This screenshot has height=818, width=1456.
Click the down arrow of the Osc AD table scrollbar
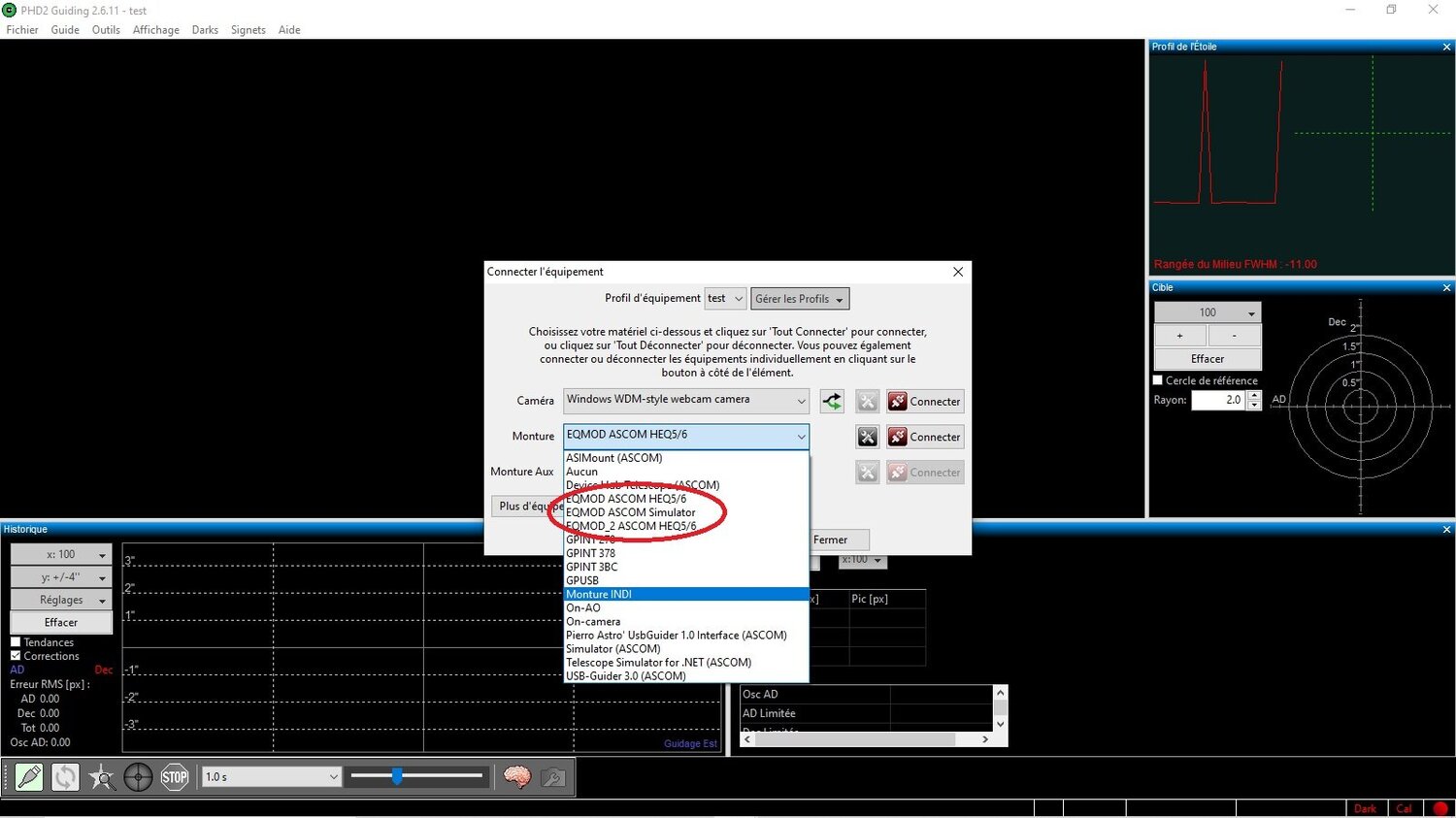(1001, 724)
